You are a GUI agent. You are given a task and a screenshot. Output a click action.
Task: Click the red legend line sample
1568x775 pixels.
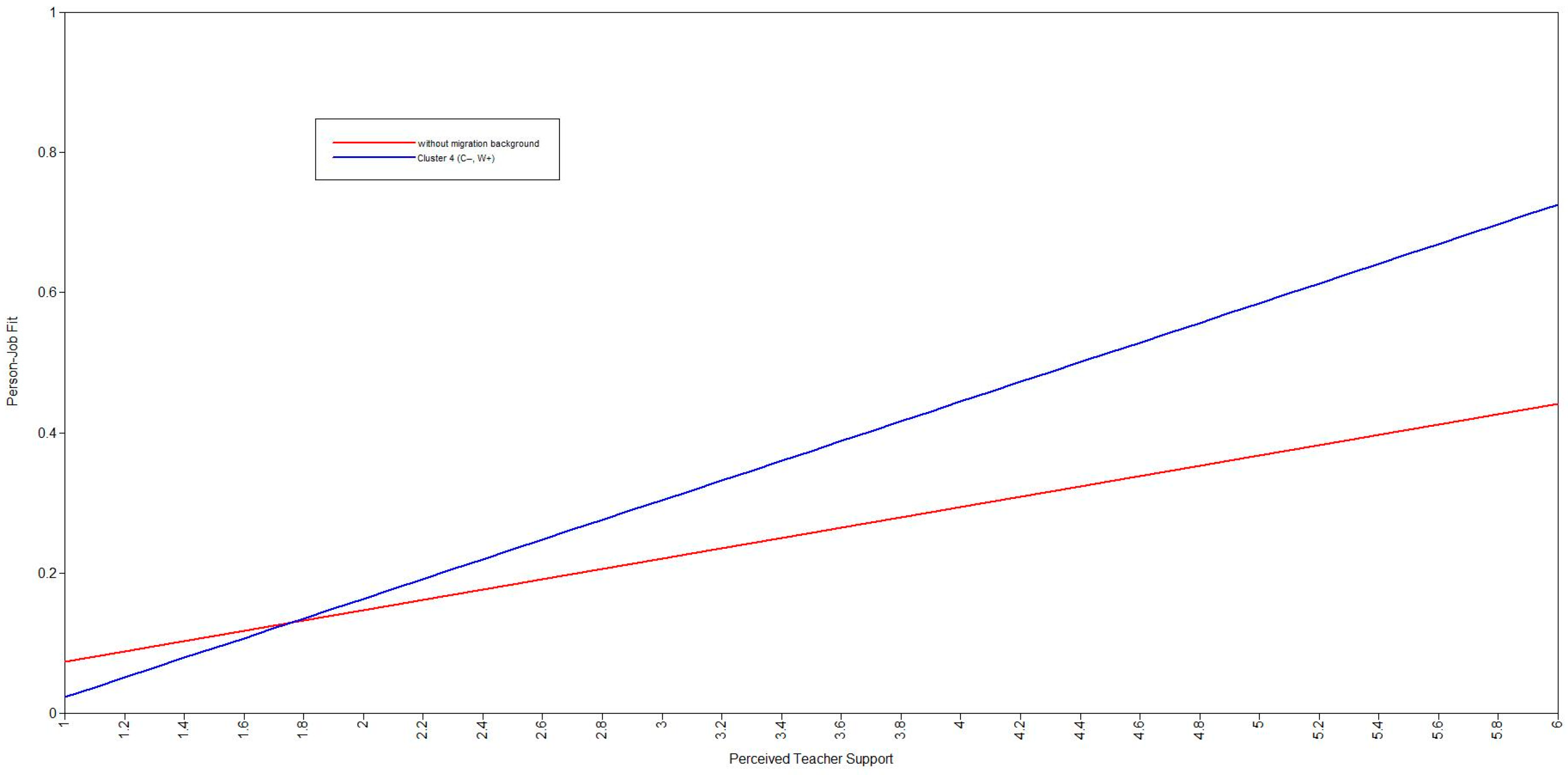click(x=373, y=142)
